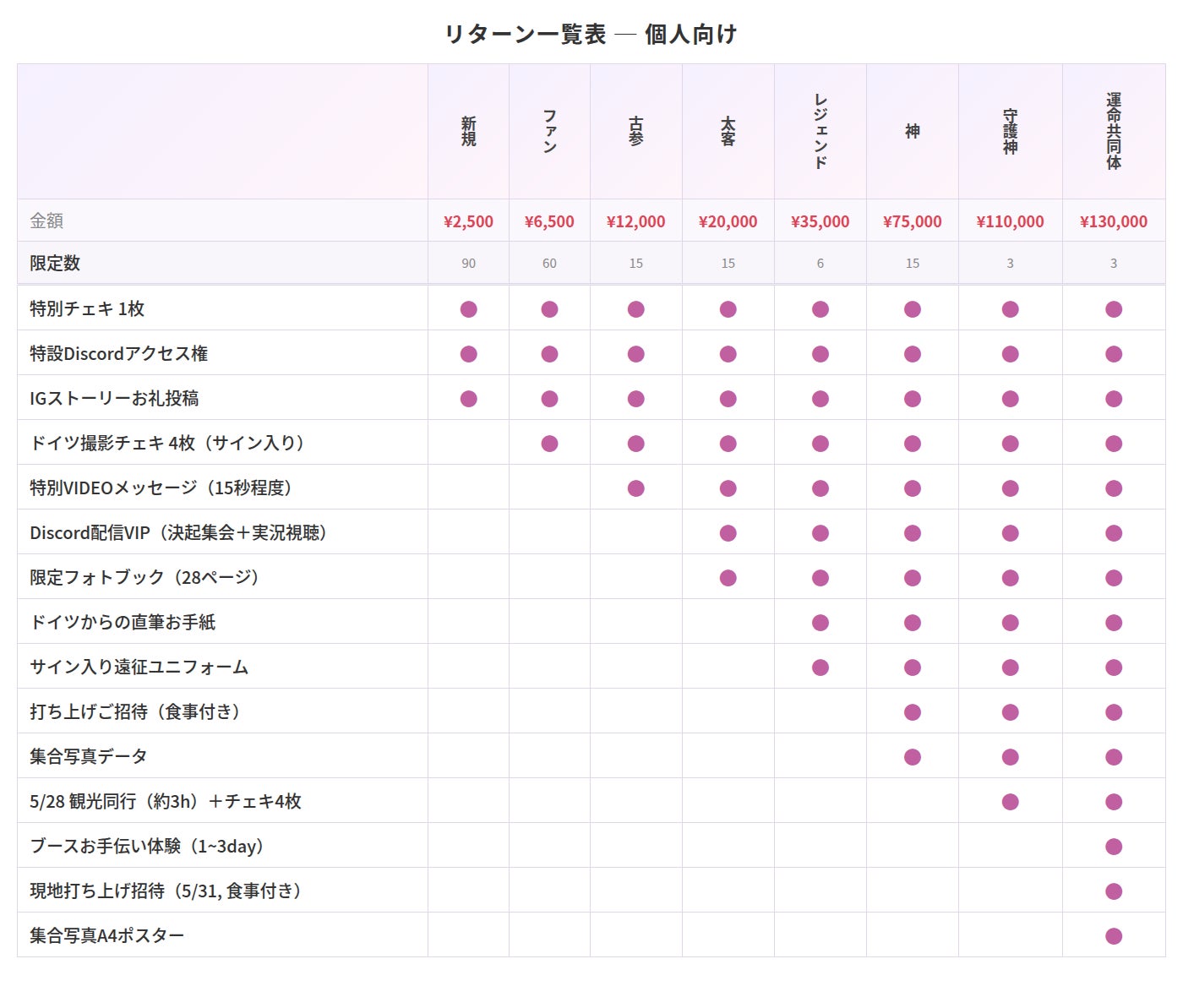Click the 太客 dot for 限定フォトブック
1183x1008 pixels.
point(728,578)
